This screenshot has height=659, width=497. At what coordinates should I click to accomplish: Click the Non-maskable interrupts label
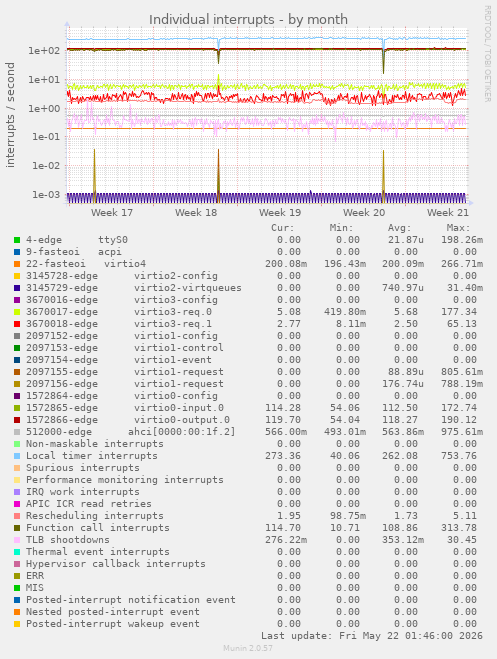95,444
